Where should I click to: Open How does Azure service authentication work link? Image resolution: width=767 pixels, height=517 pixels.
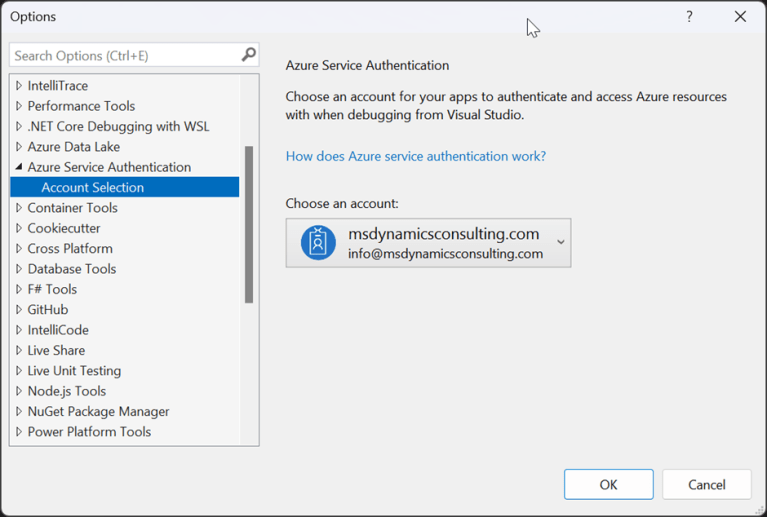click(416, 156)
